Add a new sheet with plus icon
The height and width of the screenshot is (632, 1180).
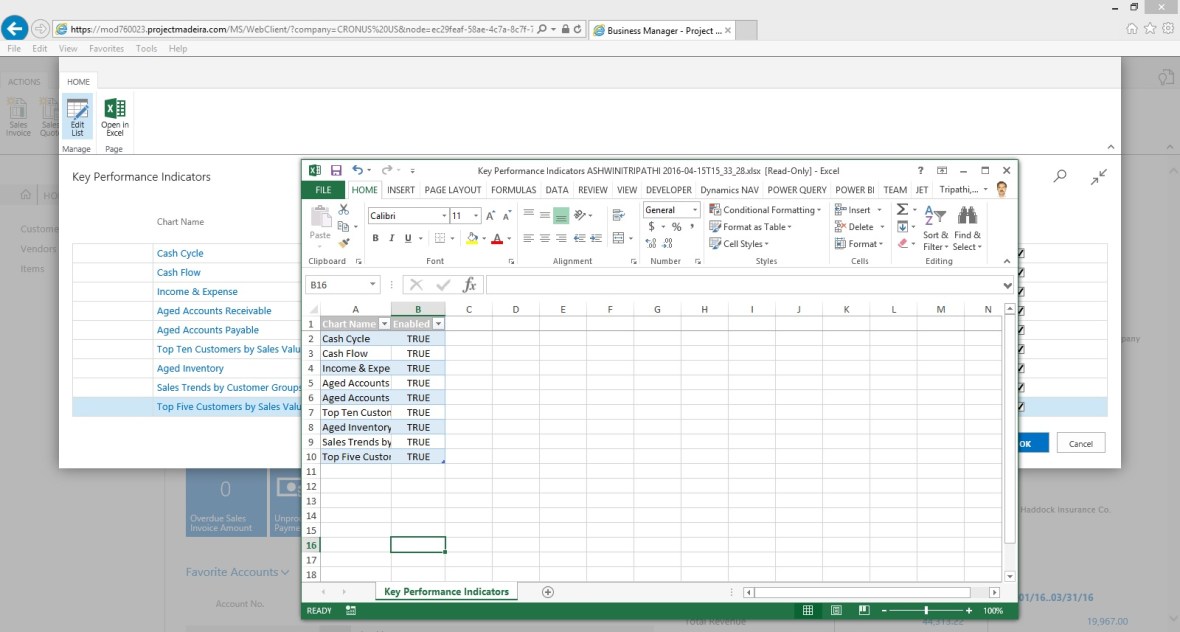(548, 592)
